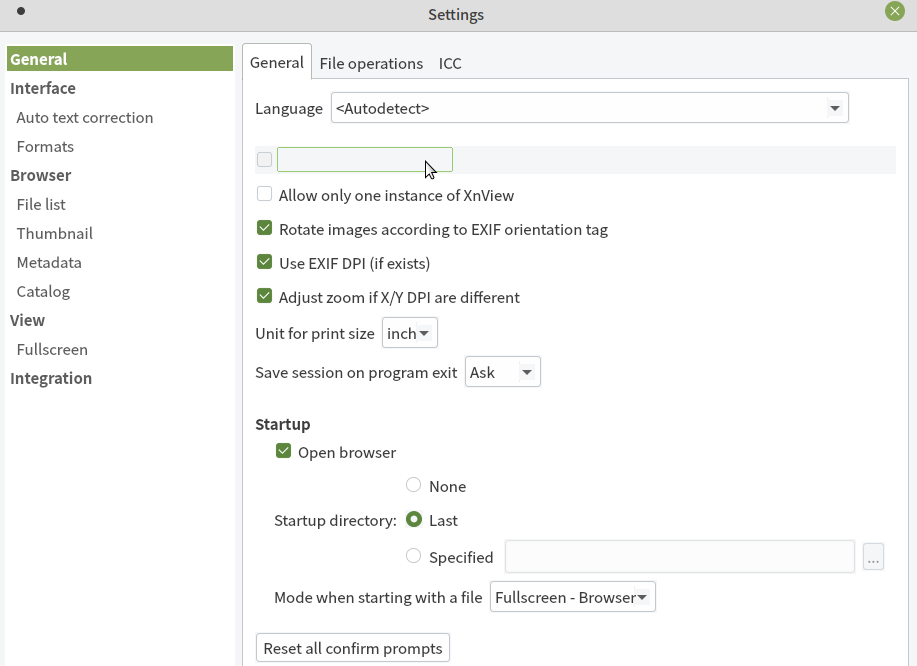Switch to the File operations tab
This screenshot has height=666, width=917.
point(371,63)
